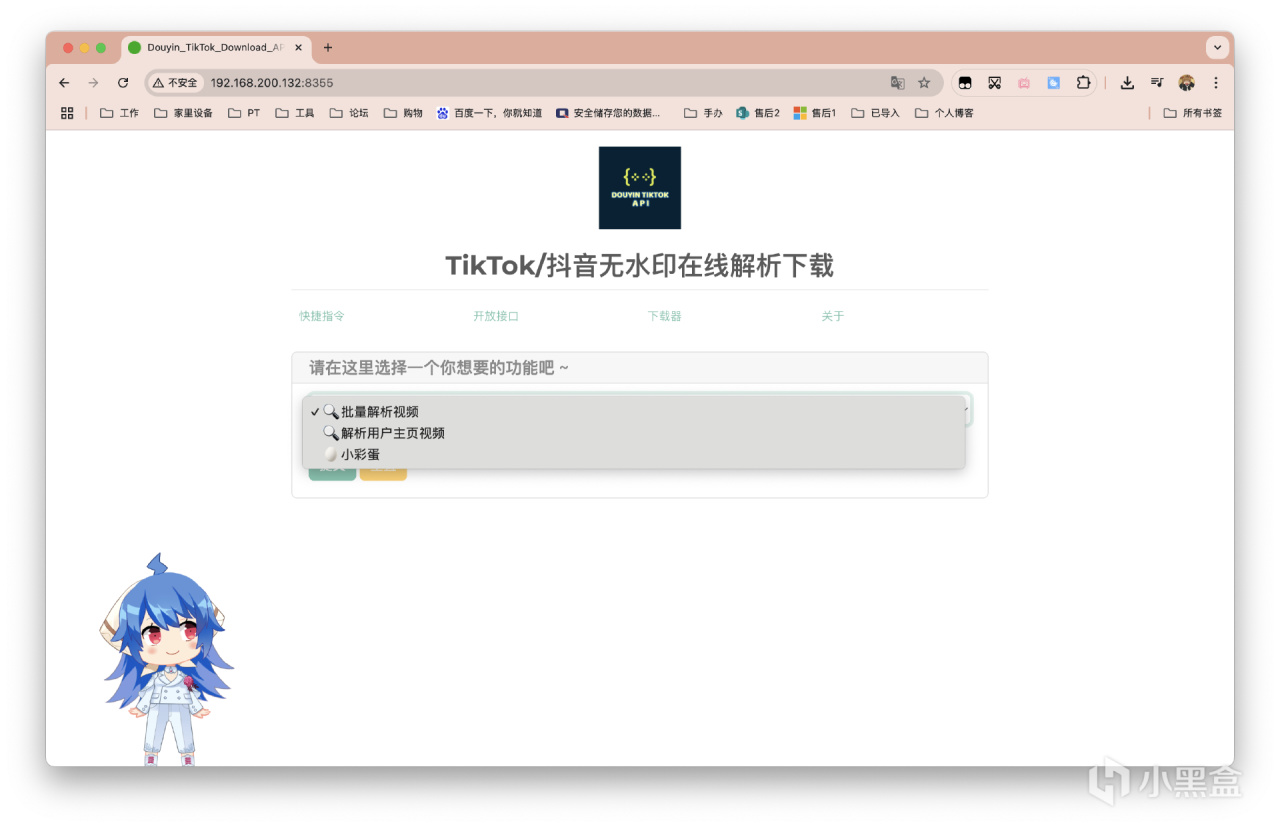
Task: Open the 购物 bookmark folder
Action: click(x=403, y=113)
